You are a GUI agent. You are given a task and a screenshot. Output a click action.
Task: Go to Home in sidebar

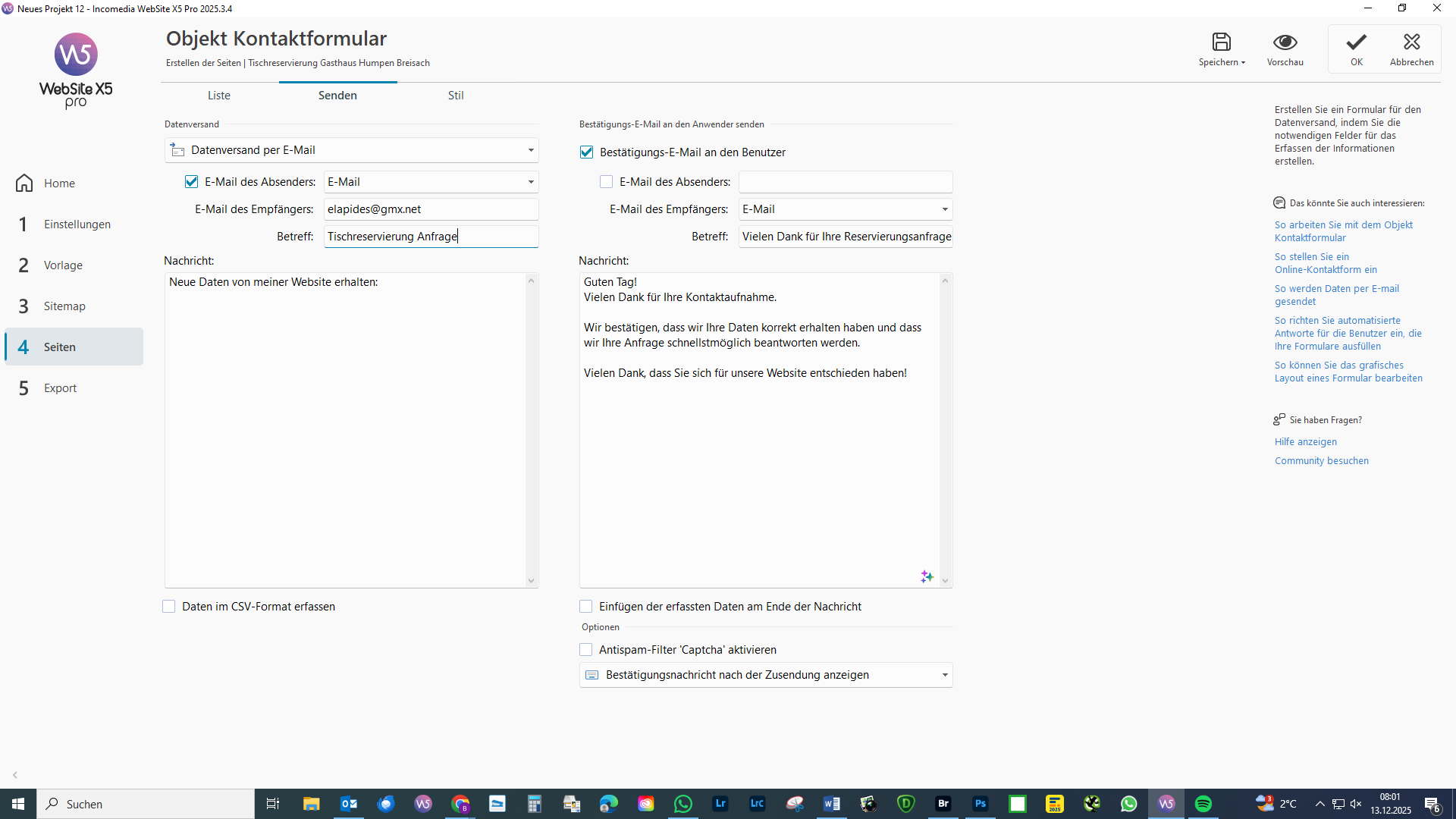(x=59, y=184)
